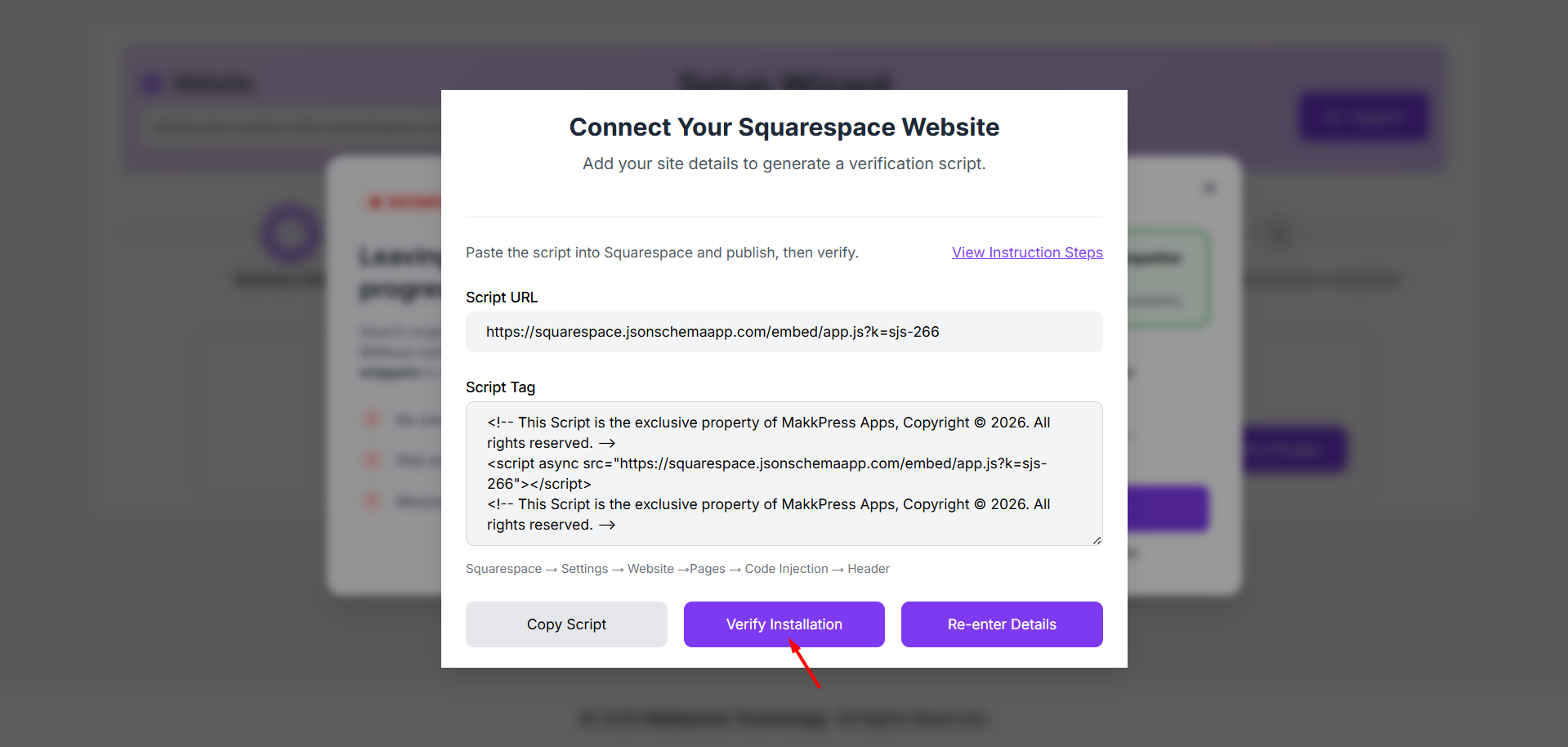This screenshot has width=1568, height=747.
Task: Close the blurred dialog using its X icon
Action: (x=1209, y=189)
